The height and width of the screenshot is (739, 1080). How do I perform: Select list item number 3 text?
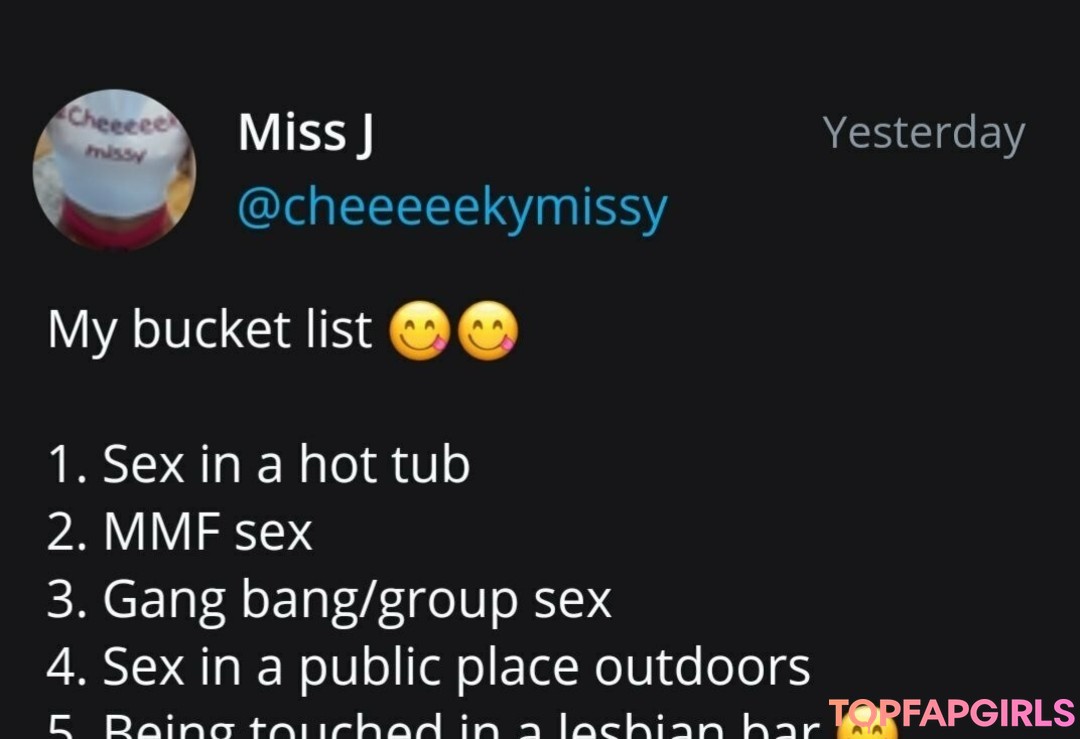point(329,601)
